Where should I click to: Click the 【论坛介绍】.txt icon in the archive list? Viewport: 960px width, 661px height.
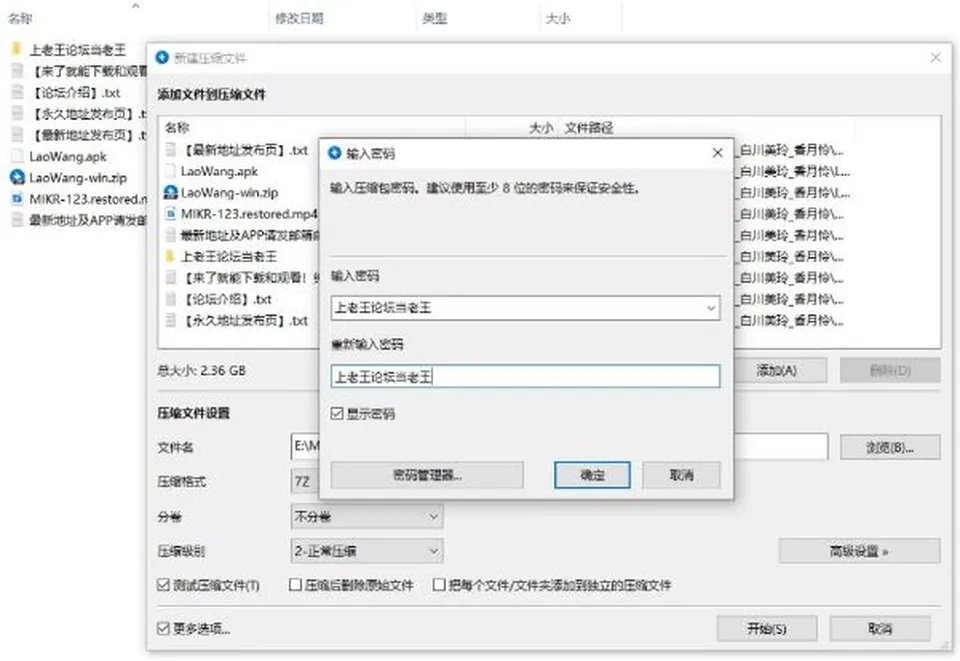pyautogui.click(x=171, y=299)
